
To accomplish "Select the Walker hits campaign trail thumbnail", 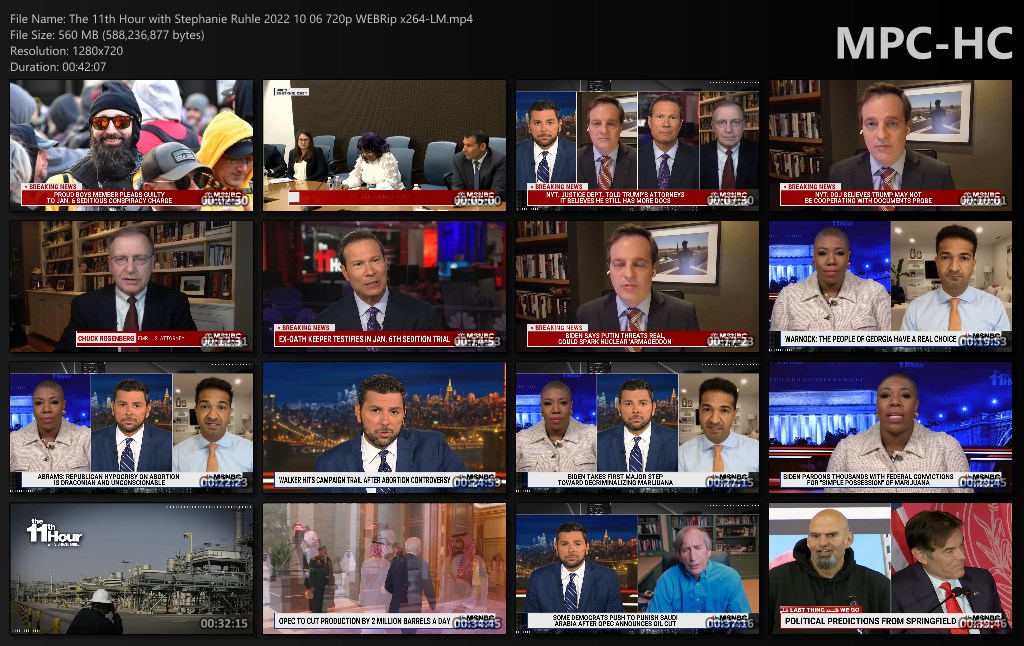I will click(x=384, y=427).
